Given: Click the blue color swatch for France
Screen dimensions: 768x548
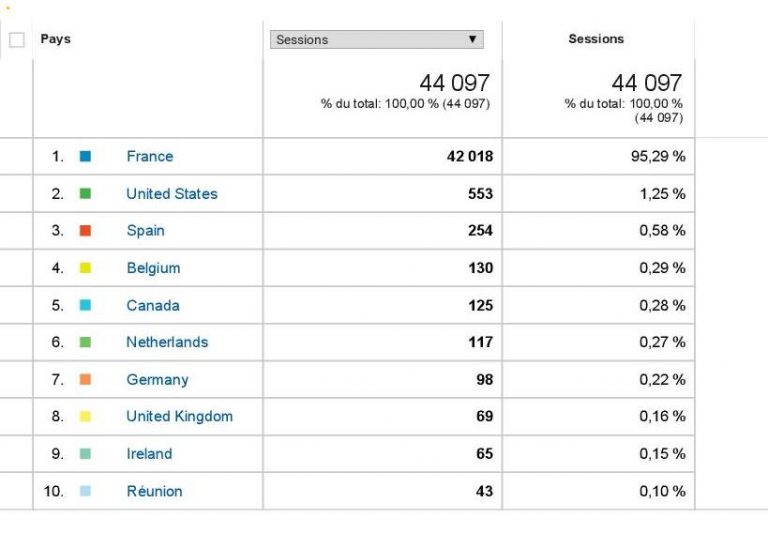Looking at the screenshot, I should (x=85, y=157).
